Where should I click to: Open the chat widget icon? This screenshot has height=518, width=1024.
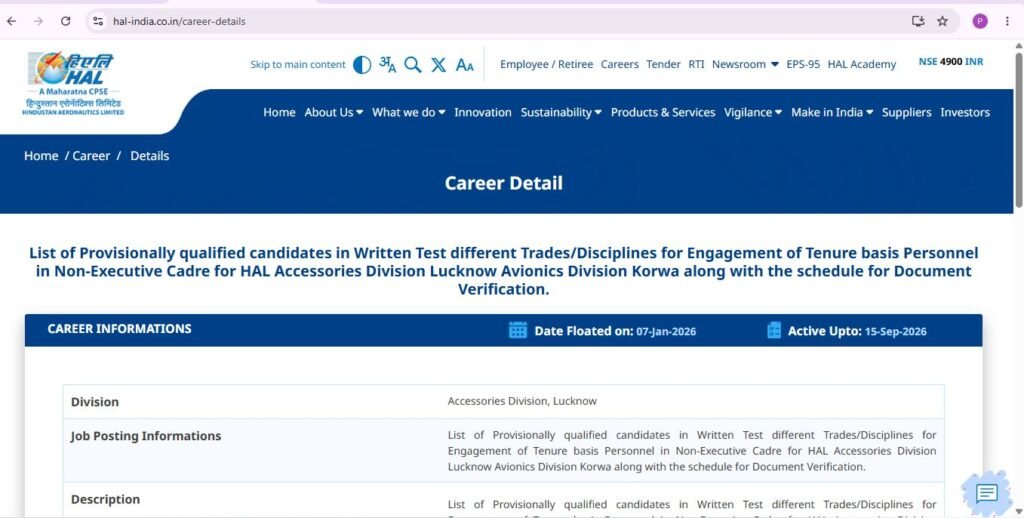click(x=986, y=493)
